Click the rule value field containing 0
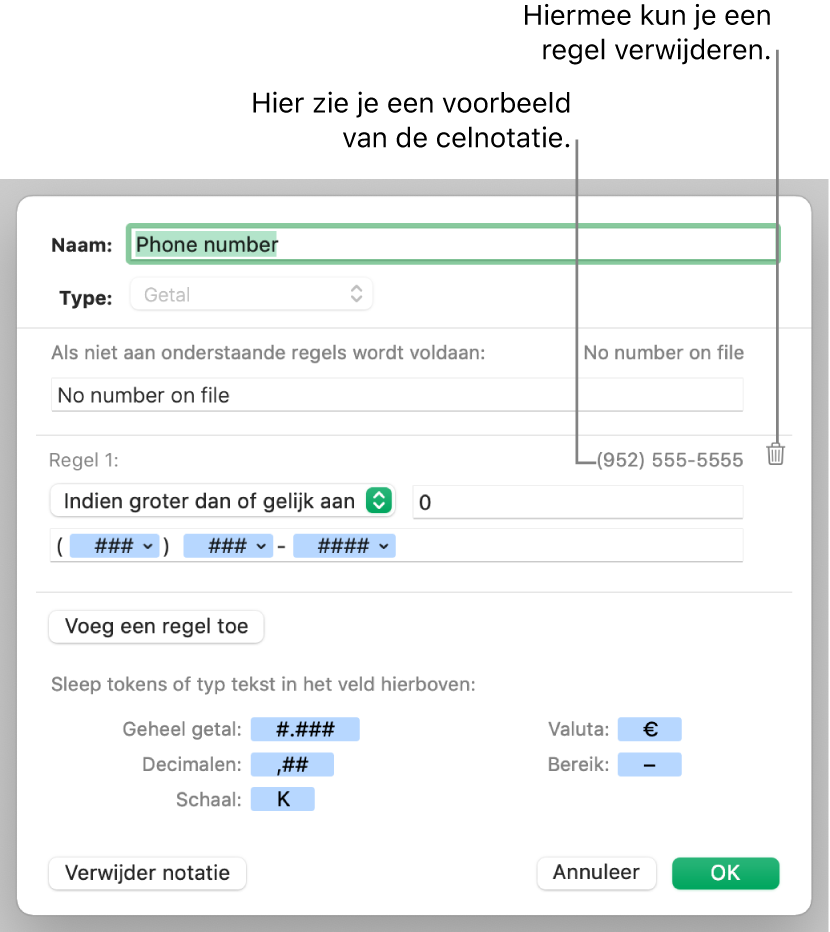 click(x=577, y=502)
